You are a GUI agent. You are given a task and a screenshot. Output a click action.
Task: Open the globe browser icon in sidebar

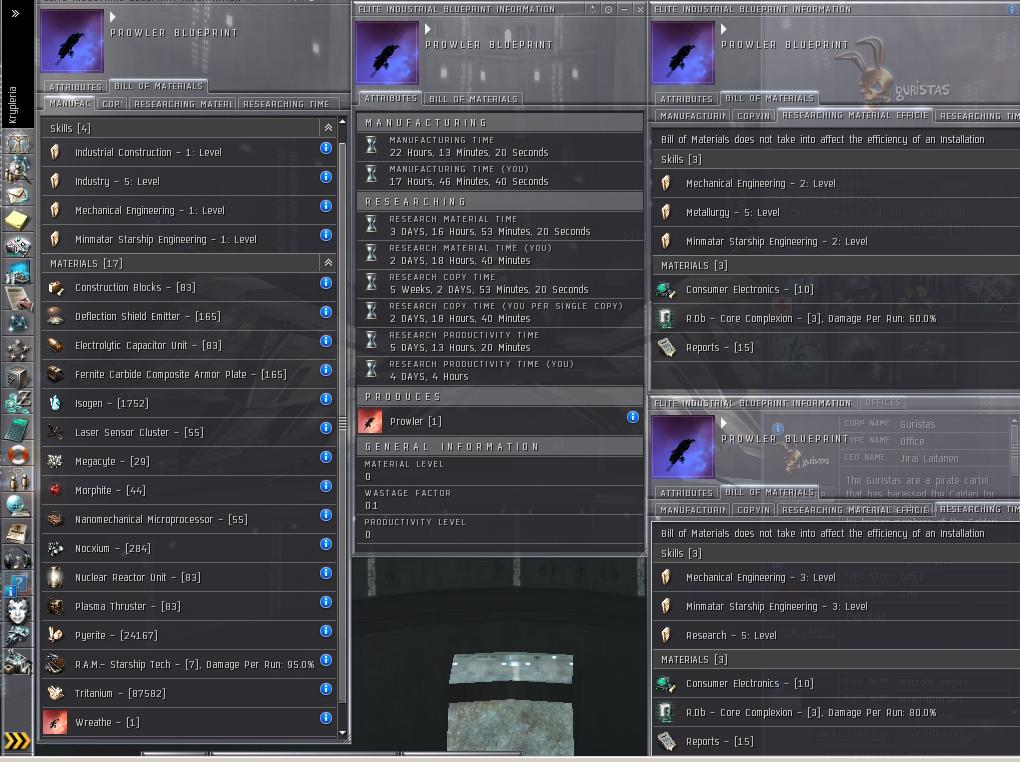click(18, 506)
